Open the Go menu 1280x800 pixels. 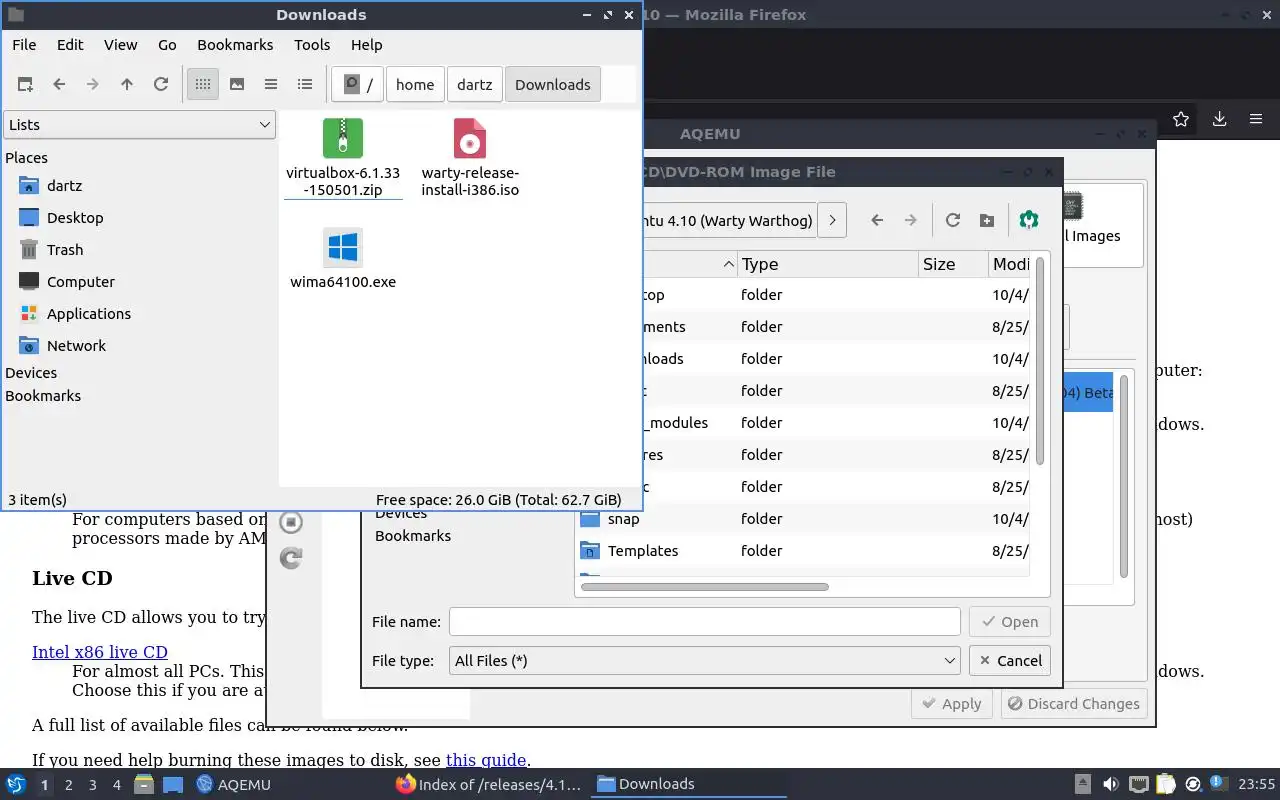coord(167,45)
